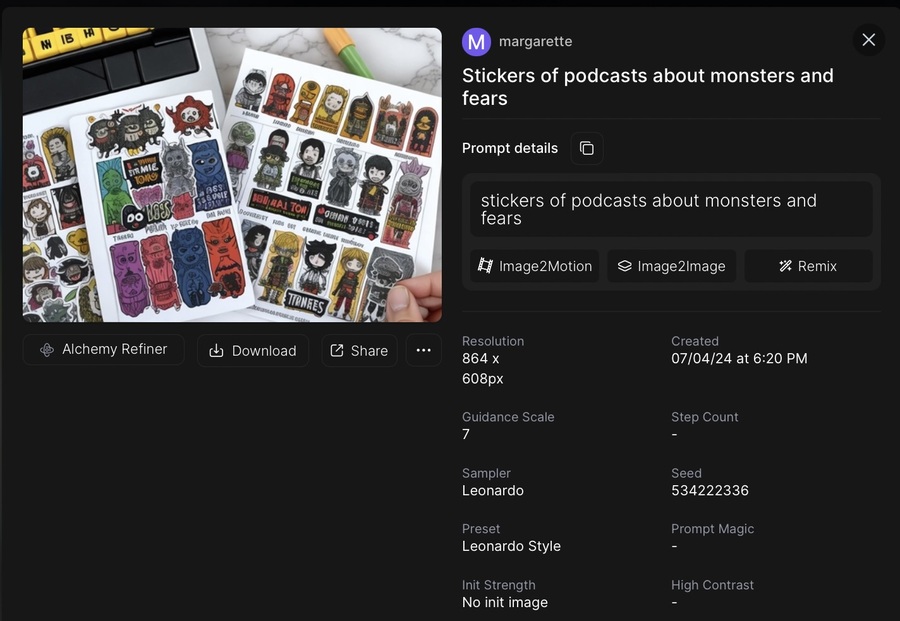Select the Guidance Scale value 7

[466, 434]
